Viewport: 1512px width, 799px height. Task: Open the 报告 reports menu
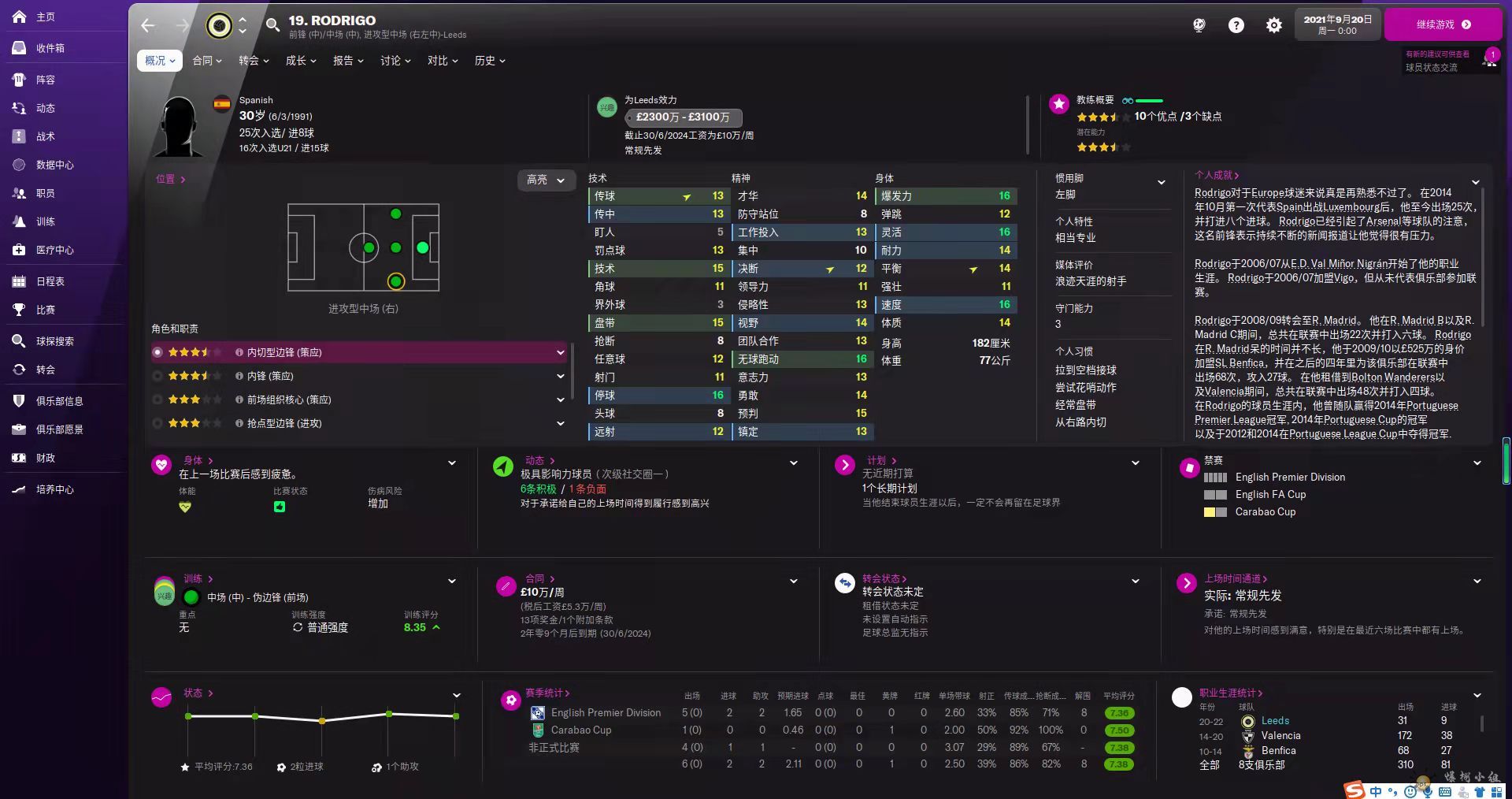click(348, 61)
